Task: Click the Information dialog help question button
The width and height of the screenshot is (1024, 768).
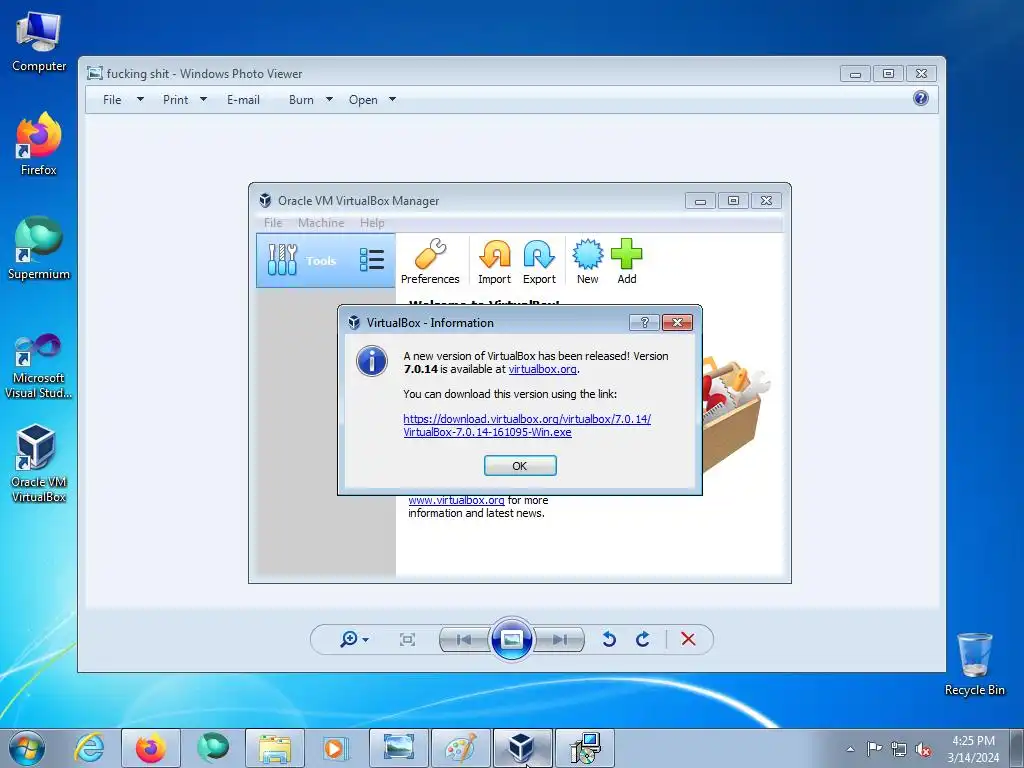Action: pos(644,323)
